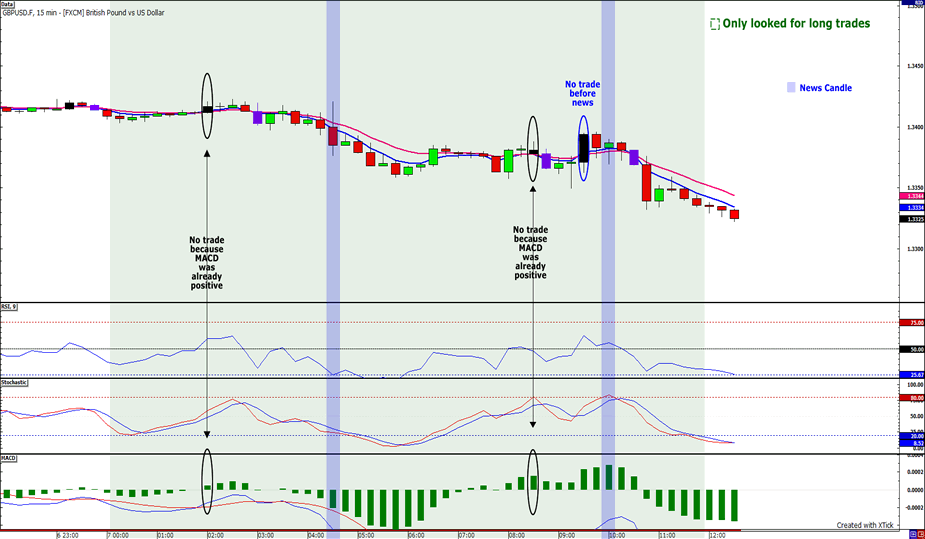Click the 12:00 time axis label
The height and width of the screenshot is (539, 925).
tap(717, 535)
